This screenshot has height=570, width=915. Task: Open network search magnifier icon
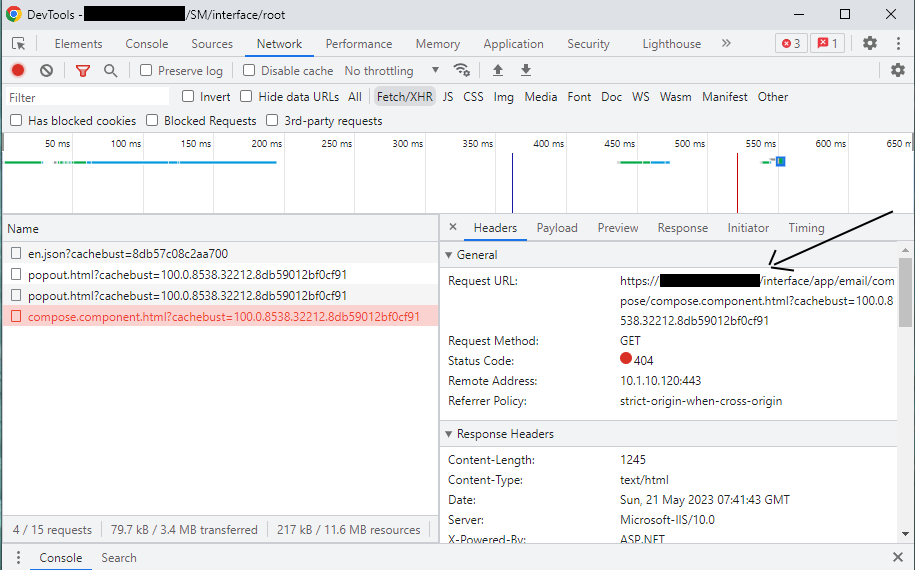click(x=111, y=71)
